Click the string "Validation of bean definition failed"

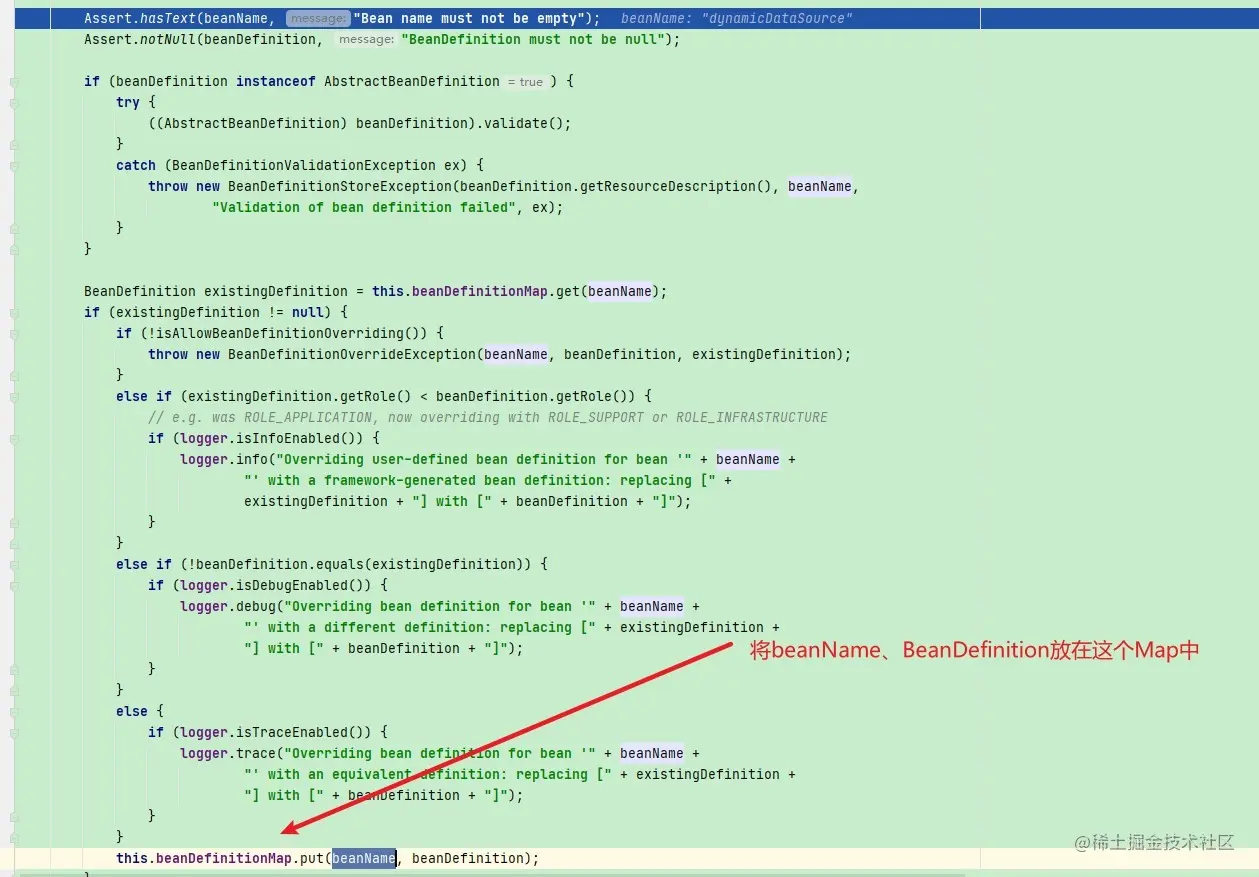pyautogui.click(x=364, y=207)
